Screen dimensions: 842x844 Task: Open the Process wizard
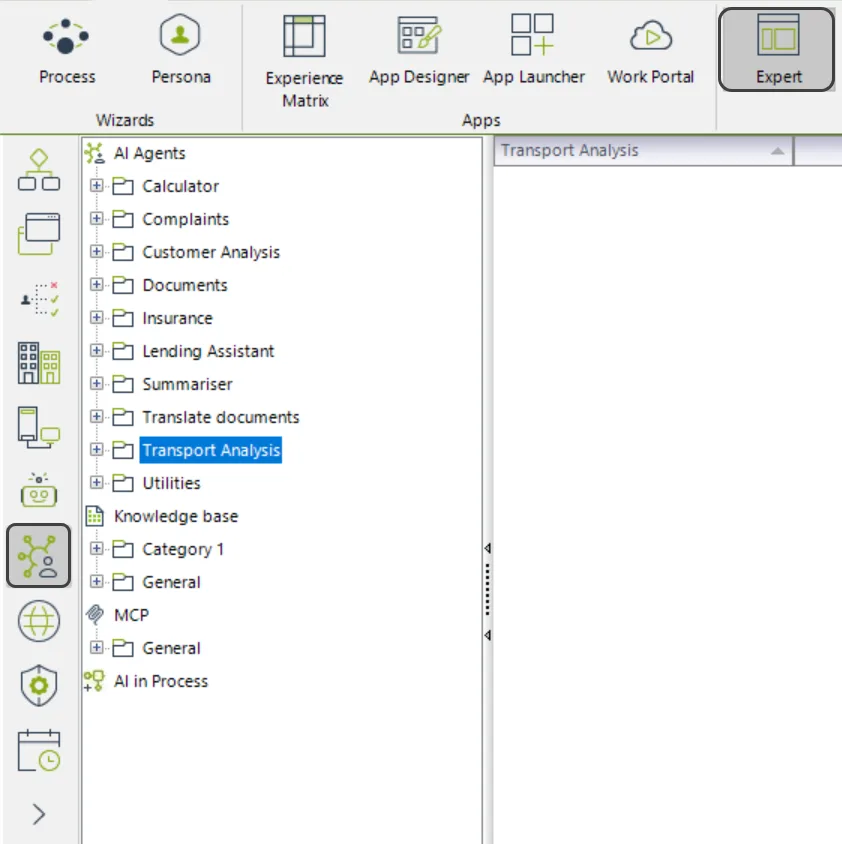tap(67, 51)
